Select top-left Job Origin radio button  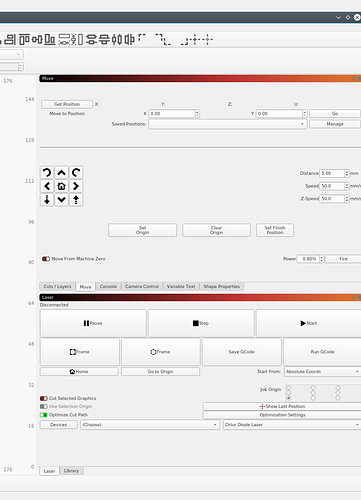(x=289, y=388)
